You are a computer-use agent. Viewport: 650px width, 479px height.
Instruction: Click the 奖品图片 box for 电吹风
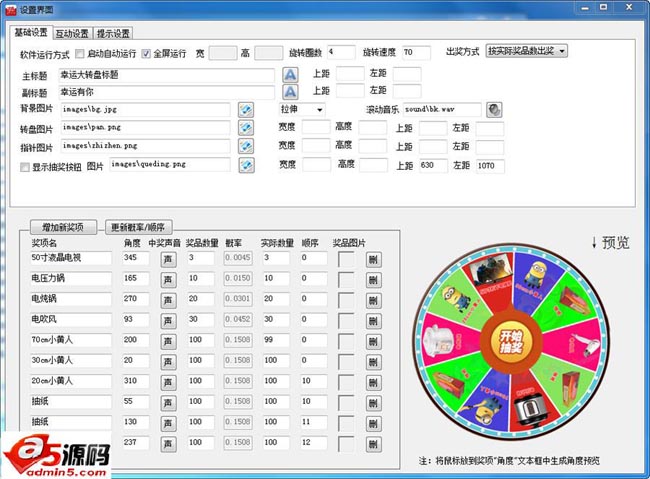click(346, 321)
